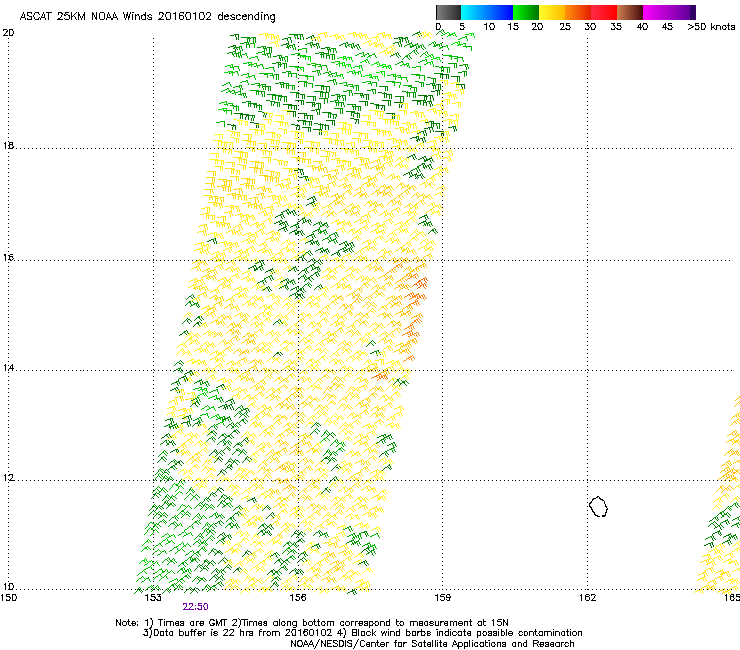
Task: Click the legend value '40'
Action: [x=642, y=26]
